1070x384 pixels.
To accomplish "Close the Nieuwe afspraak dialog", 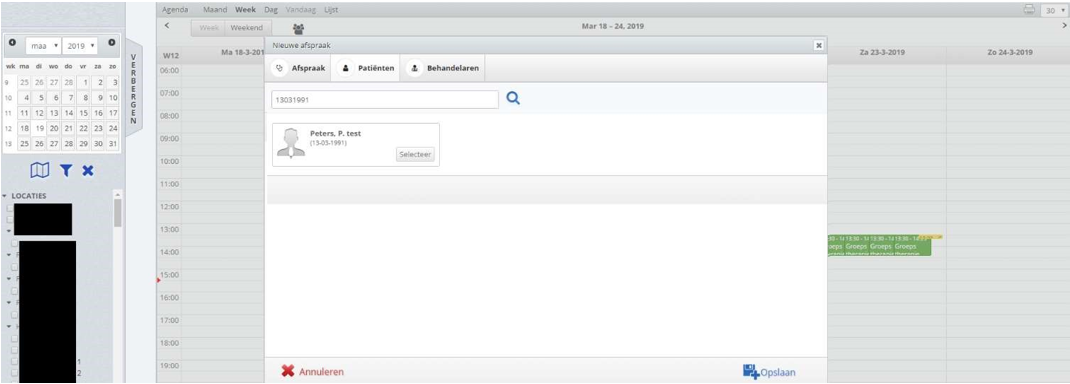I will (819, 44).
